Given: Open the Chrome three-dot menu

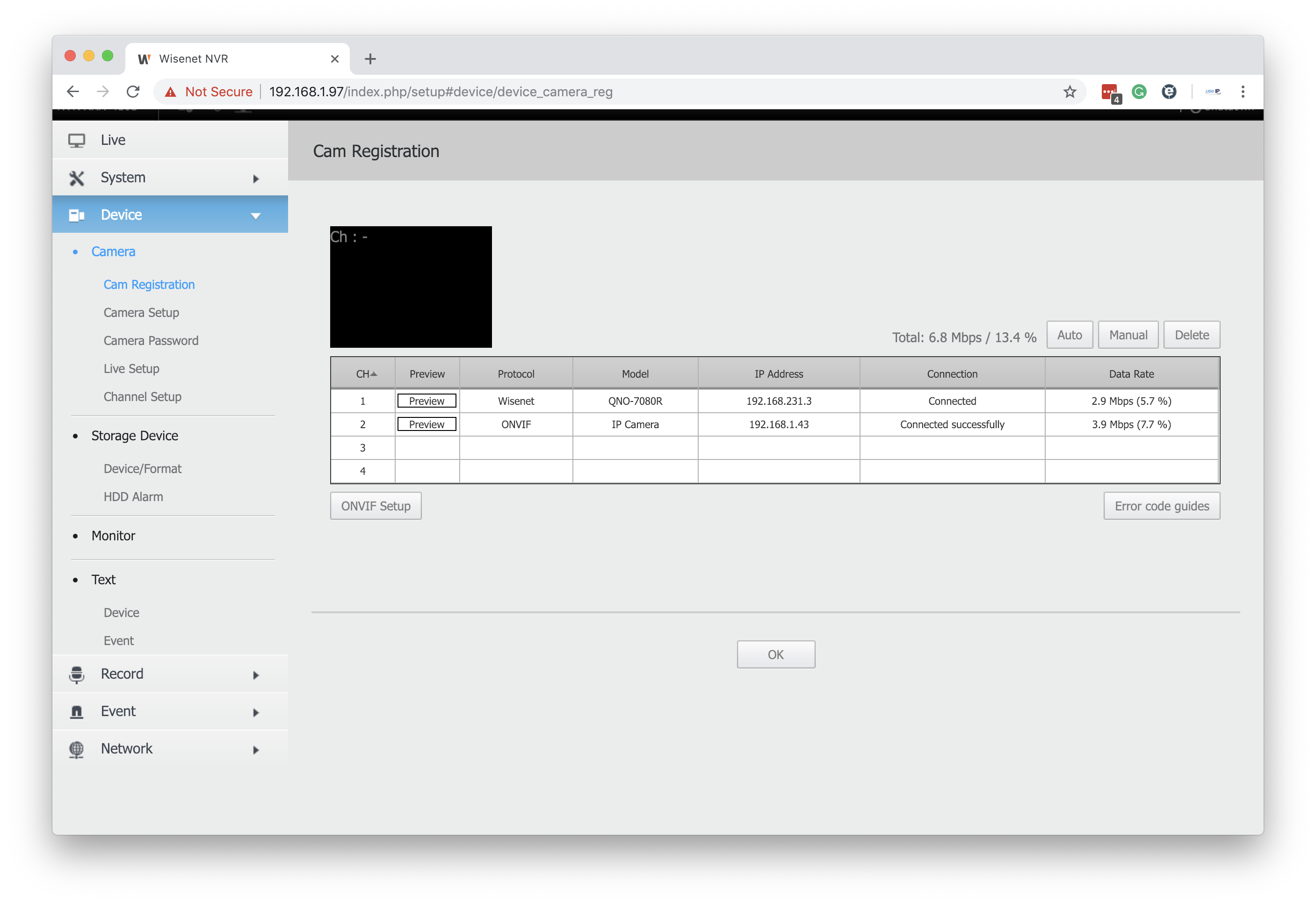Looking at the screenshot, I should click(x=1243, y=92).
